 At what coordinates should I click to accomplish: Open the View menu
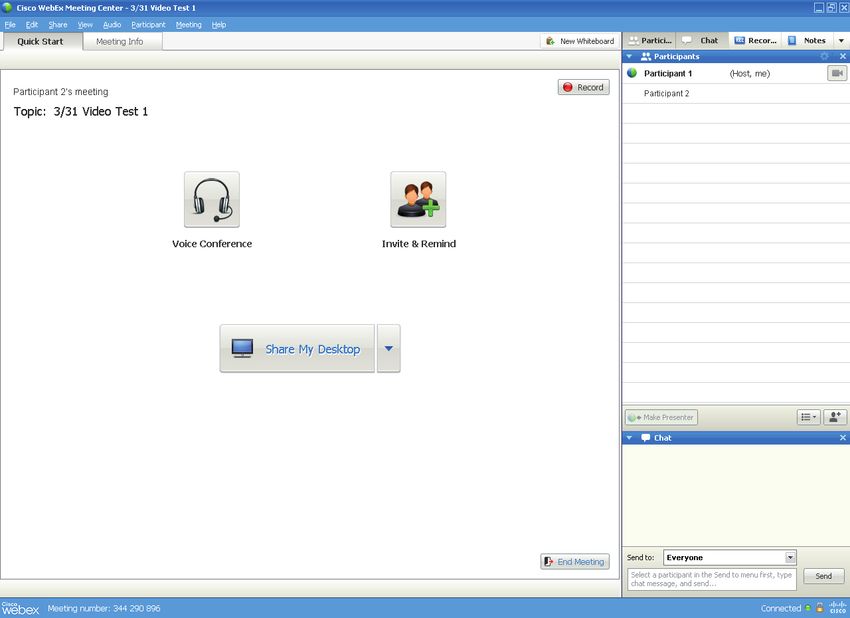click(x=85, y=25)
